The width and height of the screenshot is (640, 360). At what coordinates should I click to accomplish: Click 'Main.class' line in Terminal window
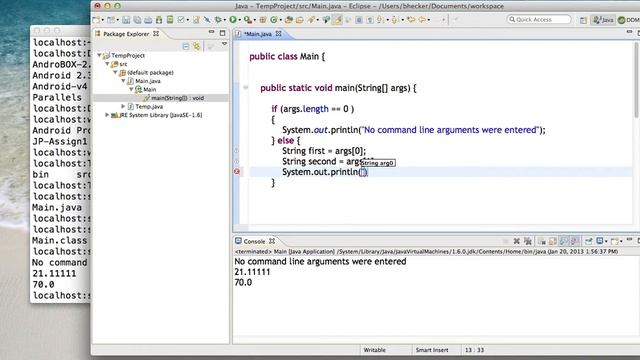tap(60, 240)
